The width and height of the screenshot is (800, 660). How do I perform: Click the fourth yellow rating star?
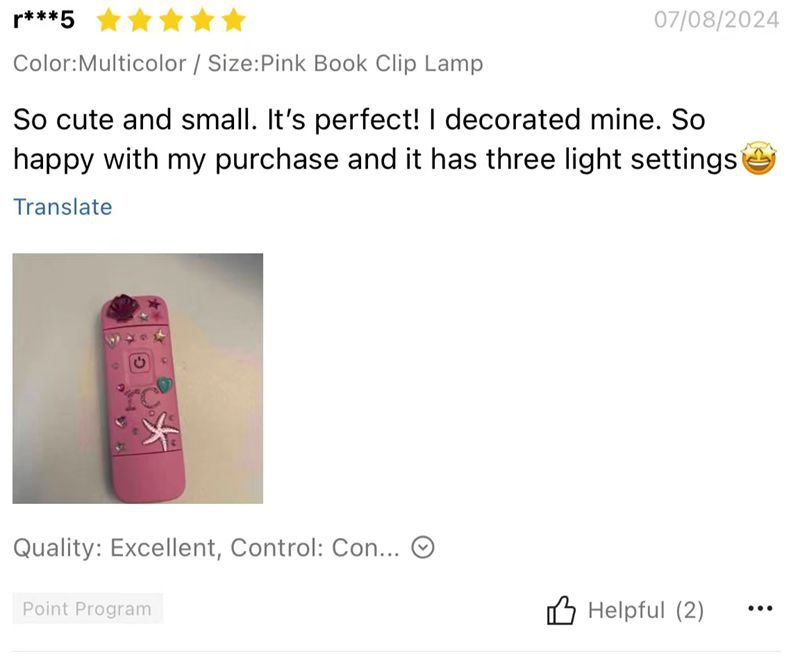202,20
